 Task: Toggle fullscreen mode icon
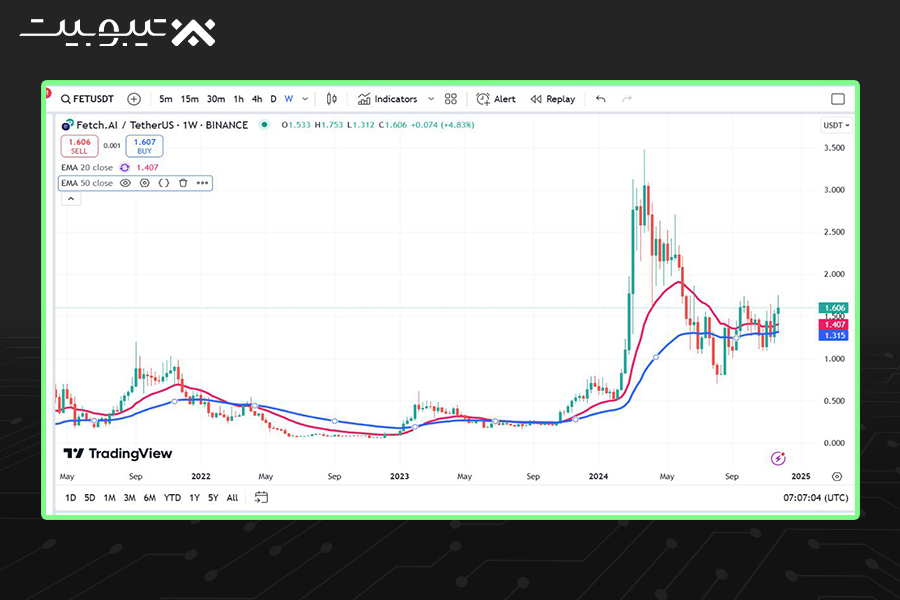(838, 99)
